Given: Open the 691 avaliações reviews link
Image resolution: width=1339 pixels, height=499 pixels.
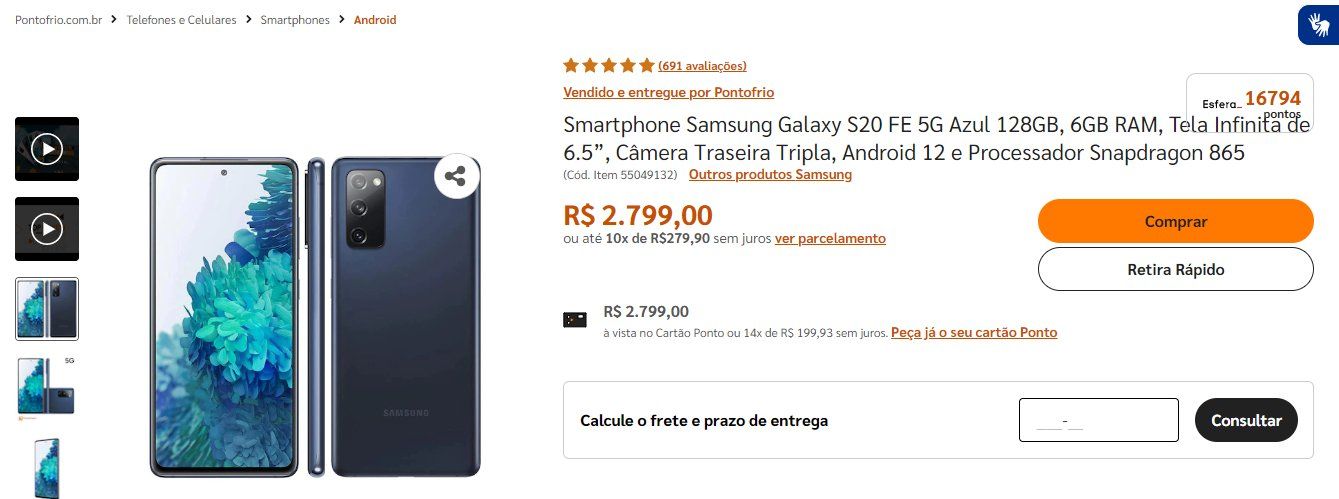Looking at the screenshot, I should coord(702,66).
